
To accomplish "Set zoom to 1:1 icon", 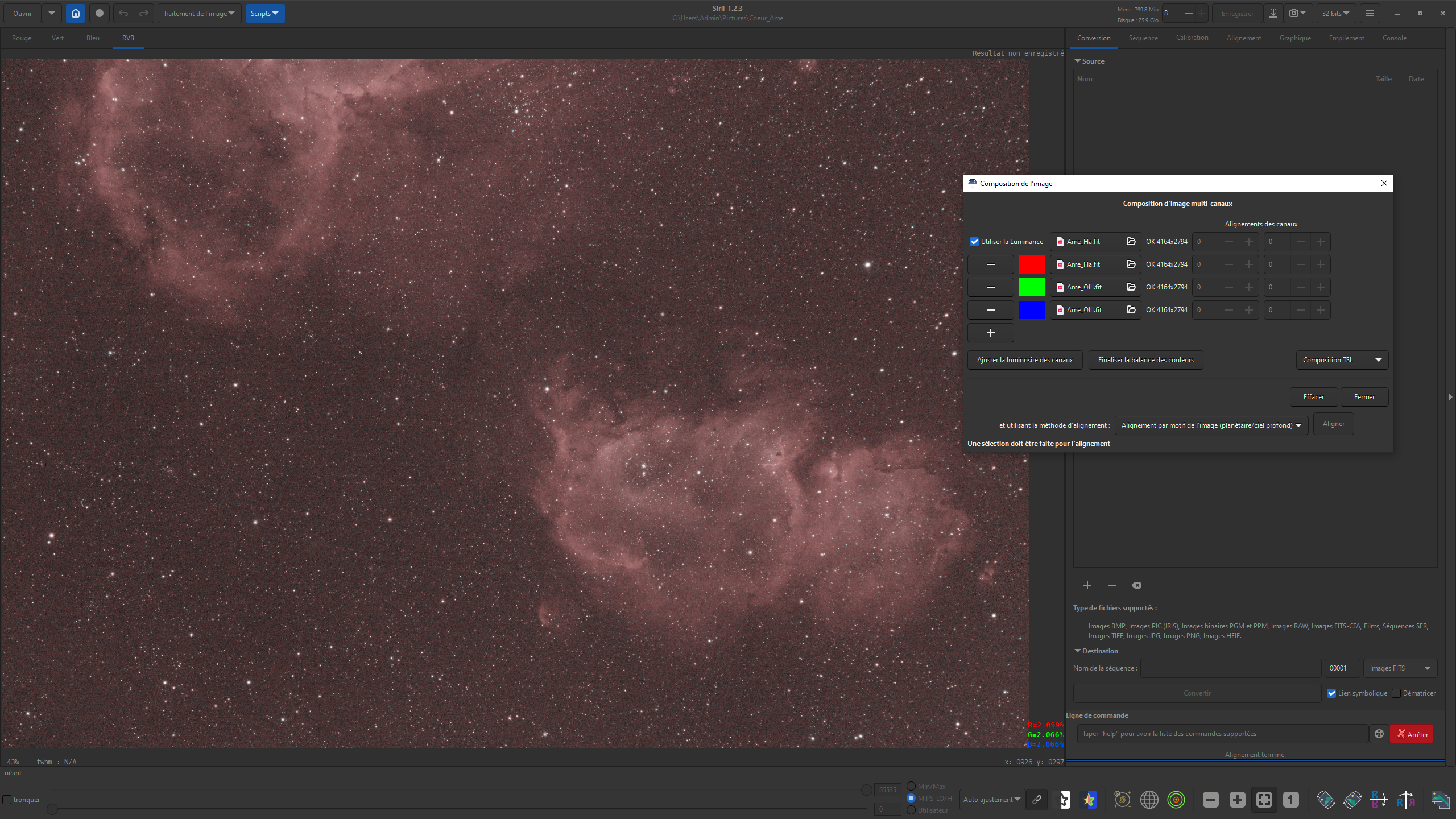I will [x=1291, y=800].
